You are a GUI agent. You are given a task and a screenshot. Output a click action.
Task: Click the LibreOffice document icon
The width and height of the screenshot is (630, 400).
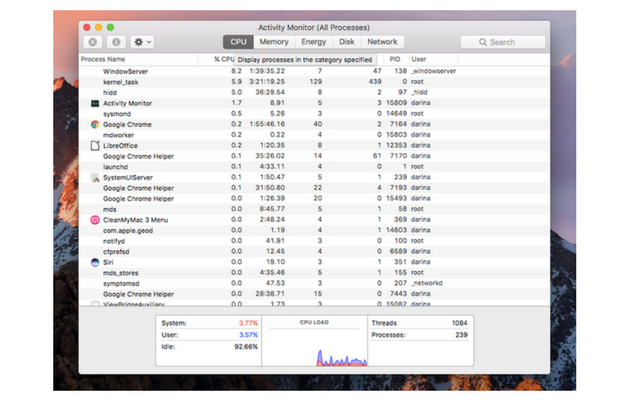click(x=94, y=145)
